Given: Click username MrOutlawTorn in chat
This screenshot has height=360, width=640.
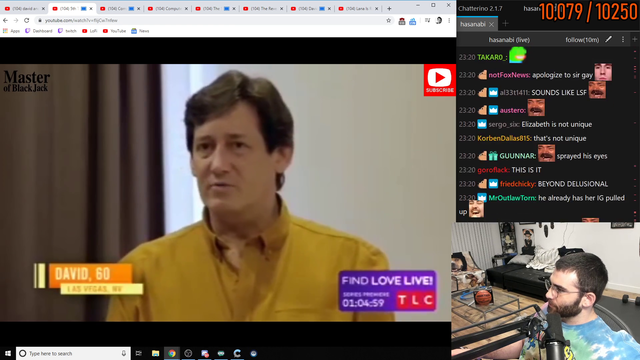Looking at the screenshot, I should coord(512,198).
